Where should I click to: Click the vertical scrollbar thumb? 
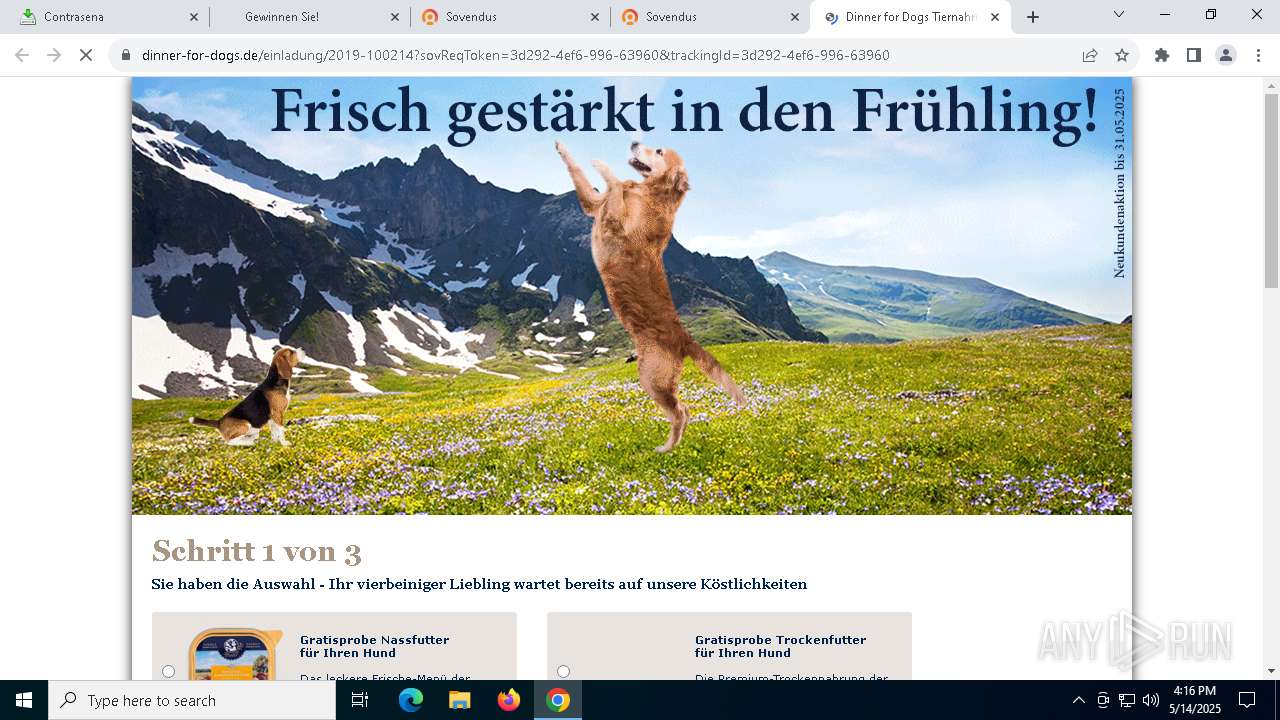click(x=1271, y=190)
